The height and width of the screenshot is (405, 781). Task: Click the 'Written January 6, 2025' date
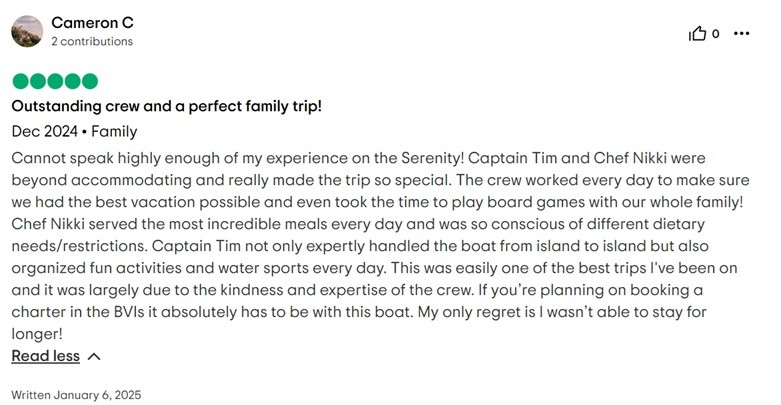click(76, 394)
